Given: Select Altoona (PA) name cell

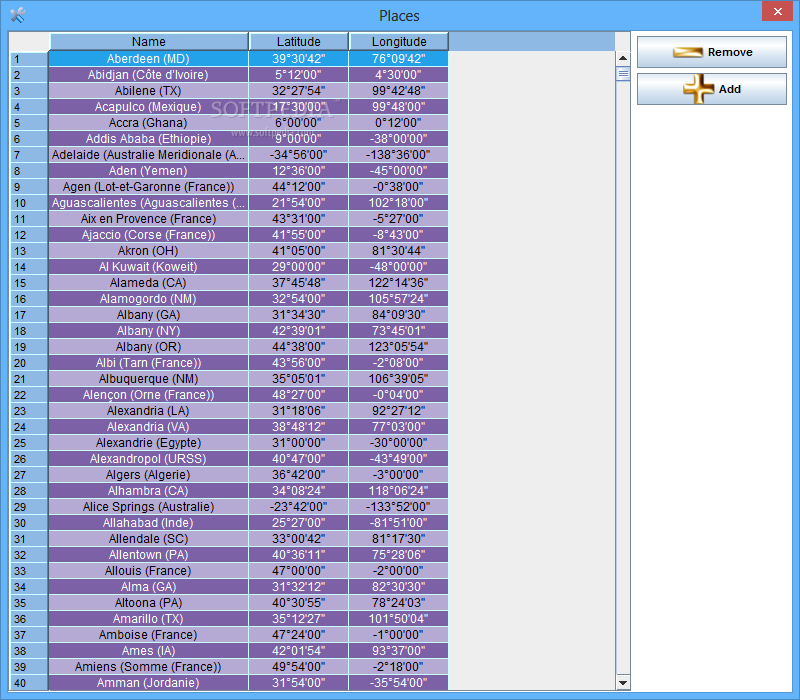Looking at the screenshot, I should [x=148, y=603].
